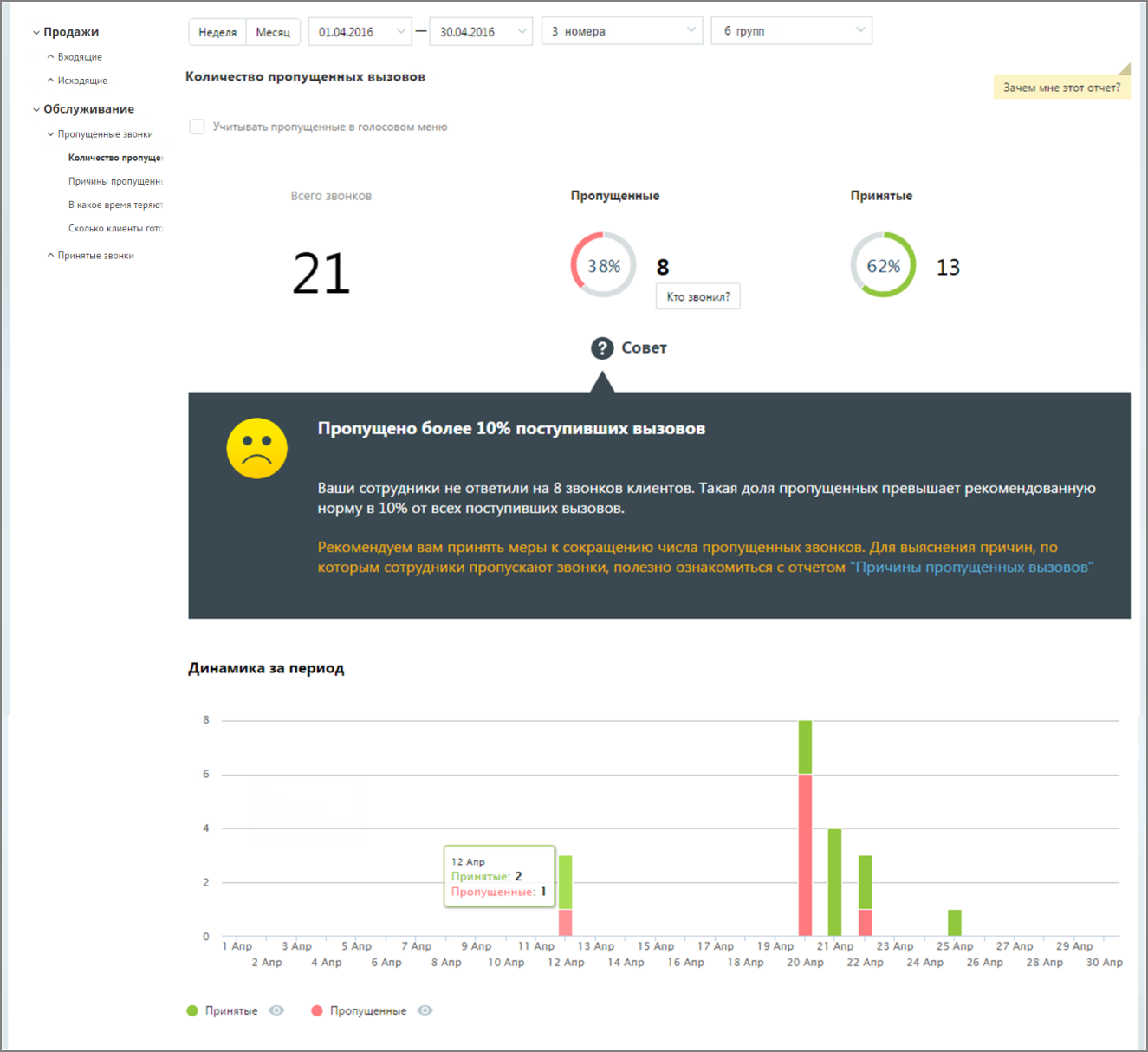Click the green bar for 21 Апр
This screenshot has height=1052, width=1148.
pos(835,882)
